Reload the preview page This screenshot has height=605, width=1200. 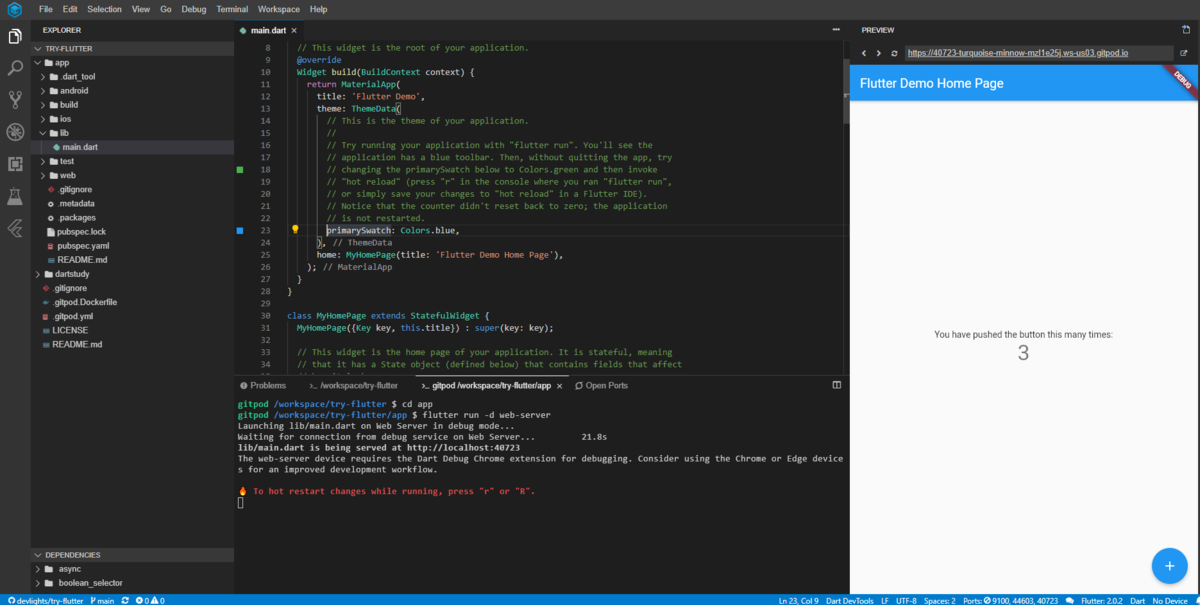tap(894, 53)
